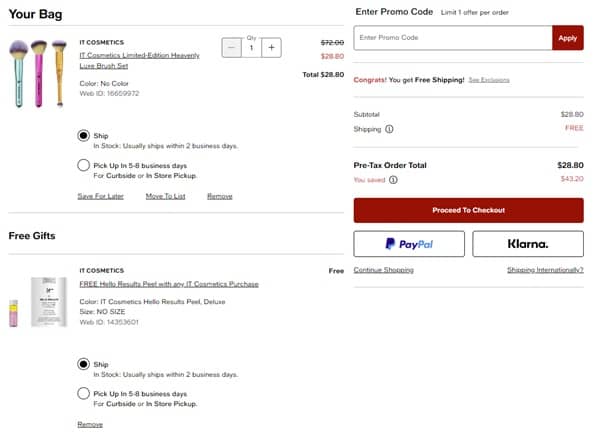
Task: Open Shipping Internationally link
Action: pyautogui.click(x=545, y=270)
